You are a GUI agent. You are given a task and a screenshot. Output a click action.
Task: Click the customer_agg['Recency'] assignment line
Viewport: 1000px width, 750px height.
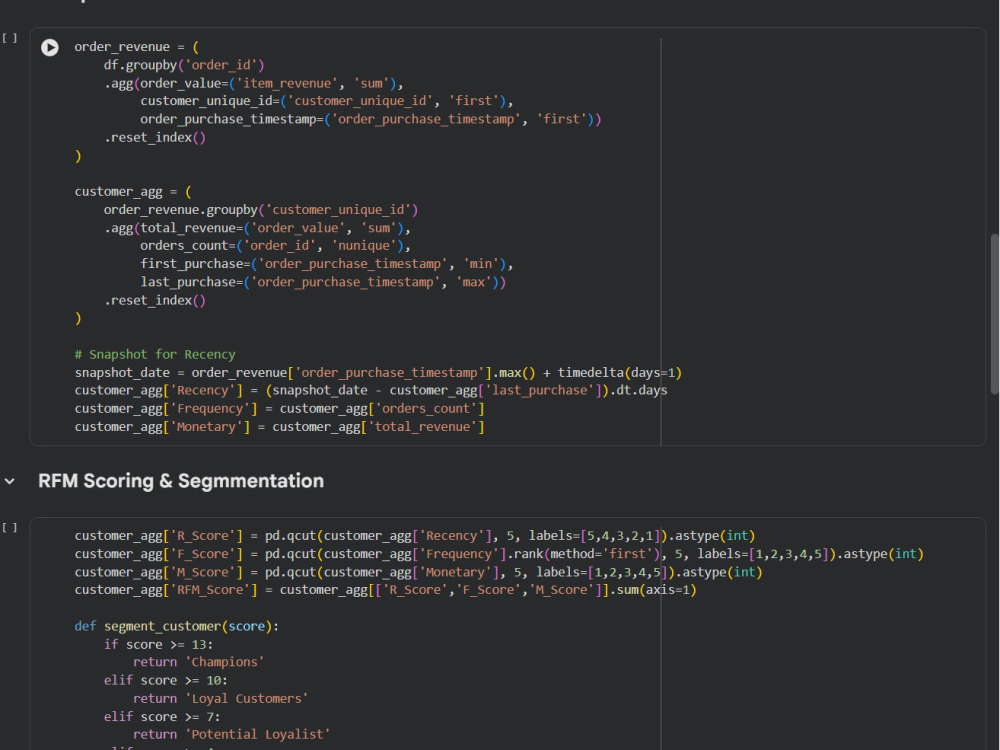371,390
